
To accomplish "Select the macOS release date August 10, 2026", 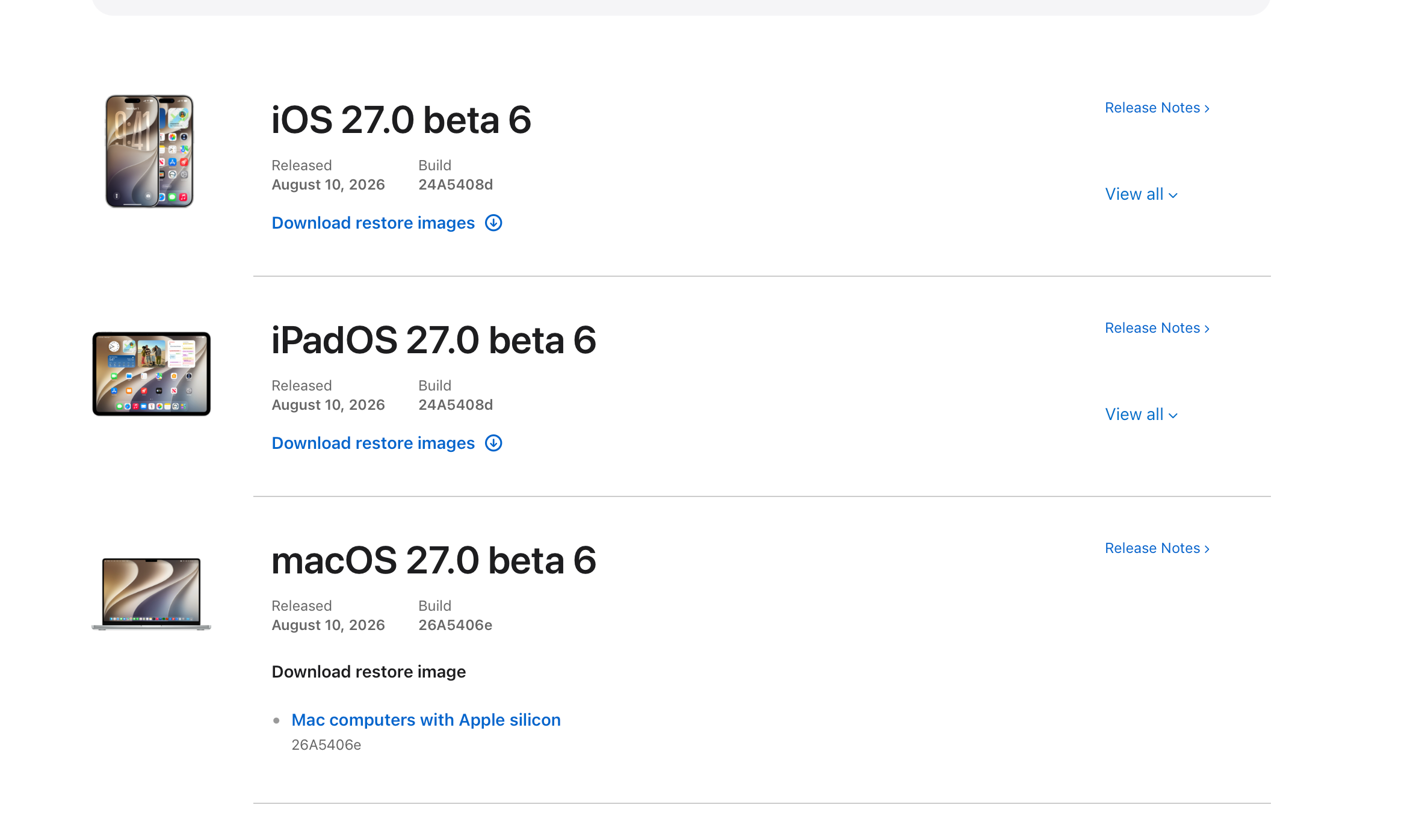I will 328,625.
